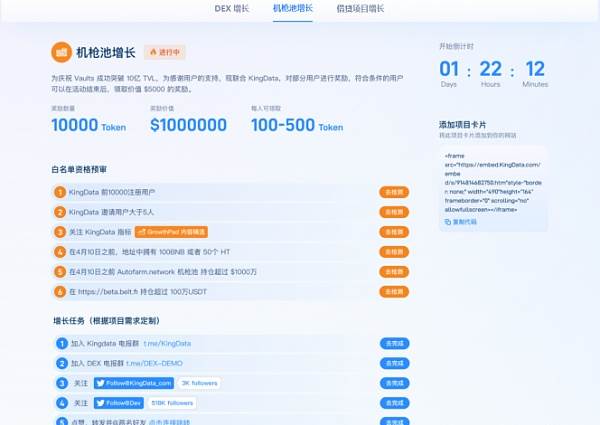Click the blue button for Follow@KingData_com row
The width and height of the screenshot is (600, 425).
pos(395,383)
